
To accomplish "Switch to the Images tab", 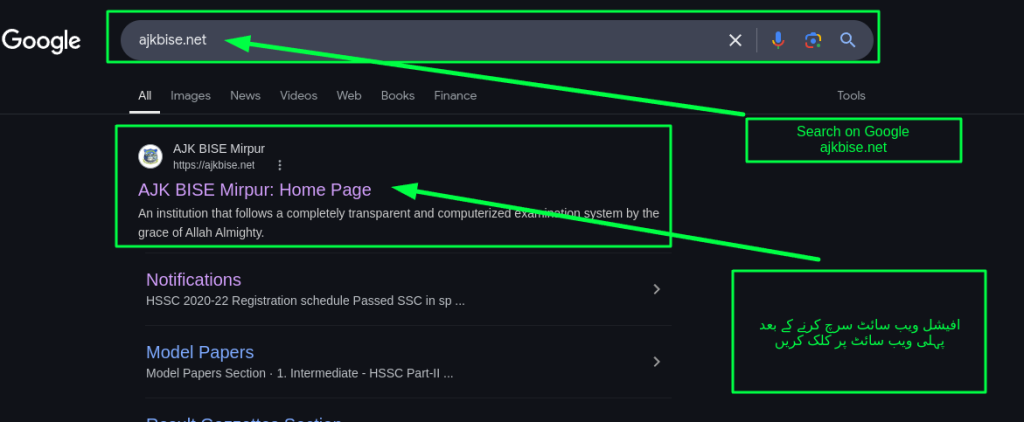I will click(191, 96).
